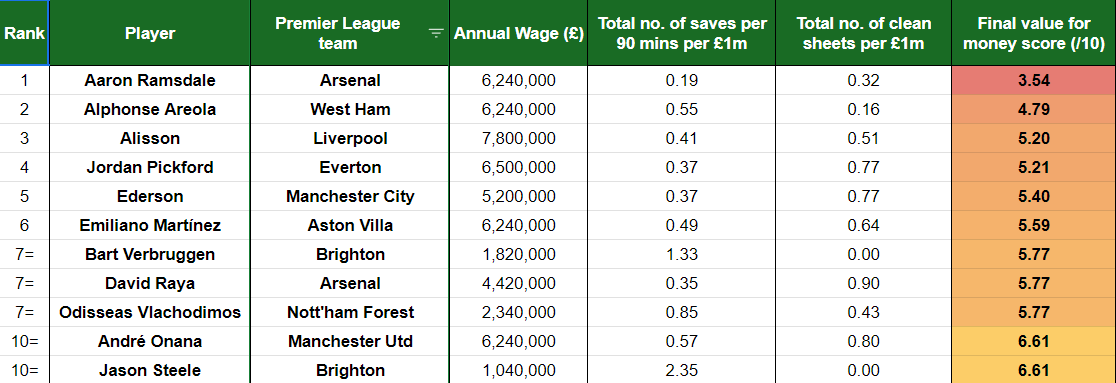Select the Player column header
Image resolution: width=1116 pixels, height=383 pixels.
[150, 33]
